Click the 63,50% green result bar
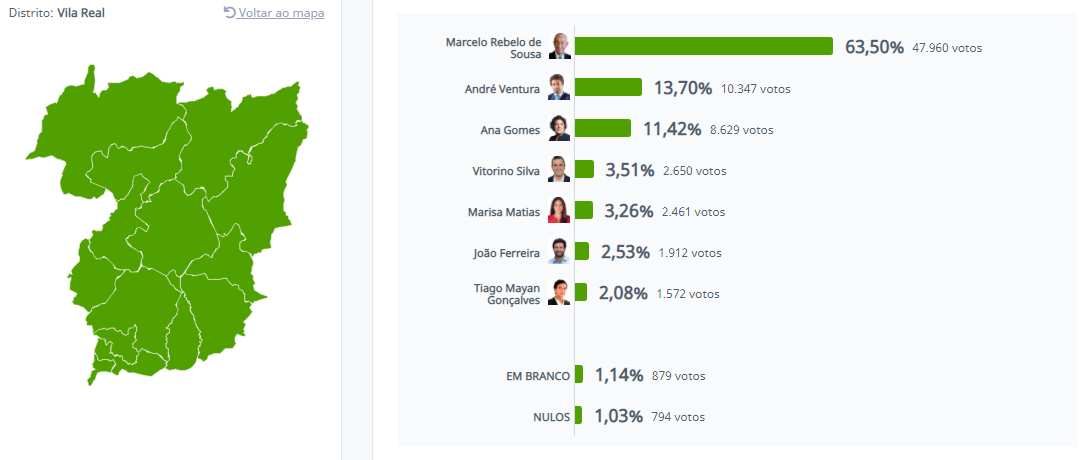 tap(703, 47)
